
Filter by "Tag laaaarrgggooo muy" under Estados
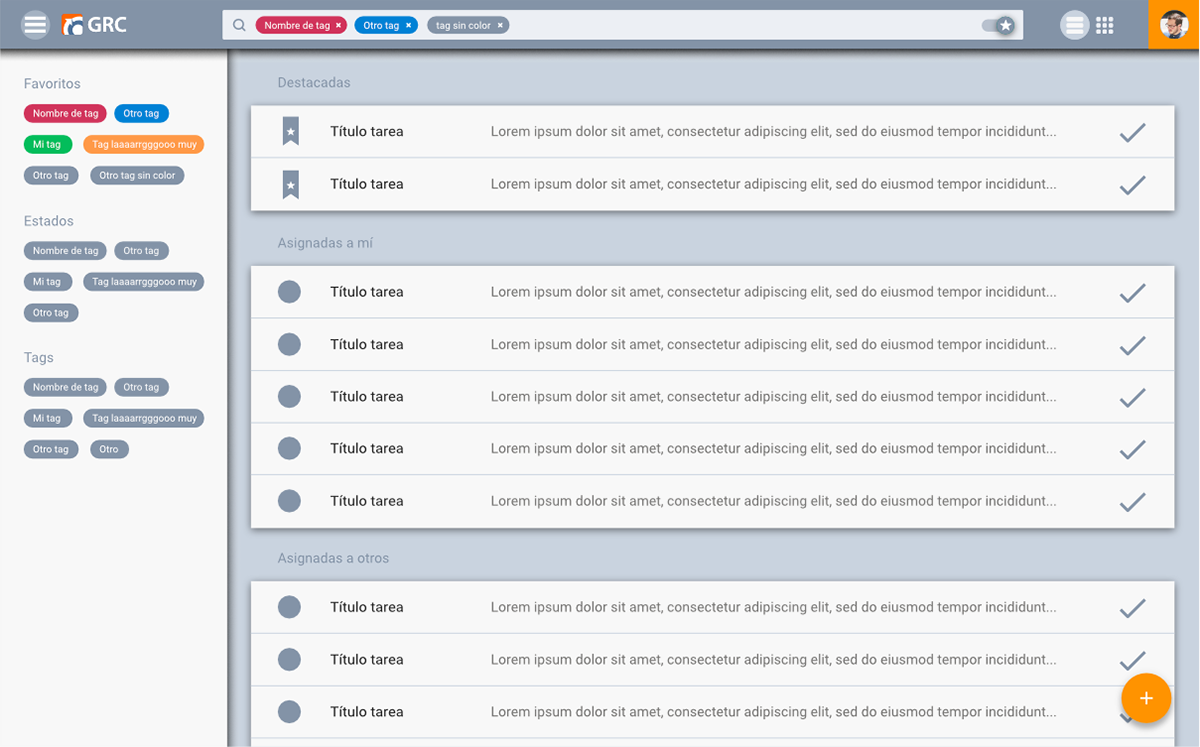click(x=144, y=282)
